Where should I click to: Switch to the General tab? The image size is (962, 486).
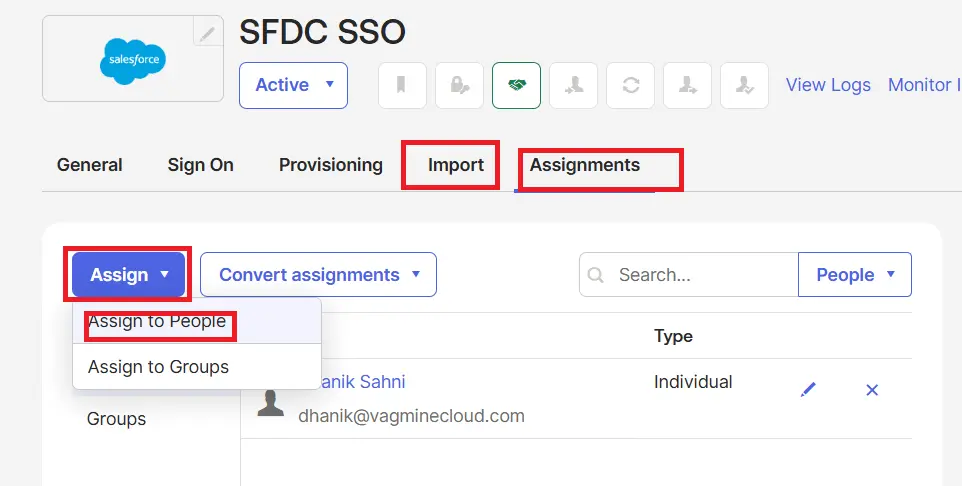point(90,165)
